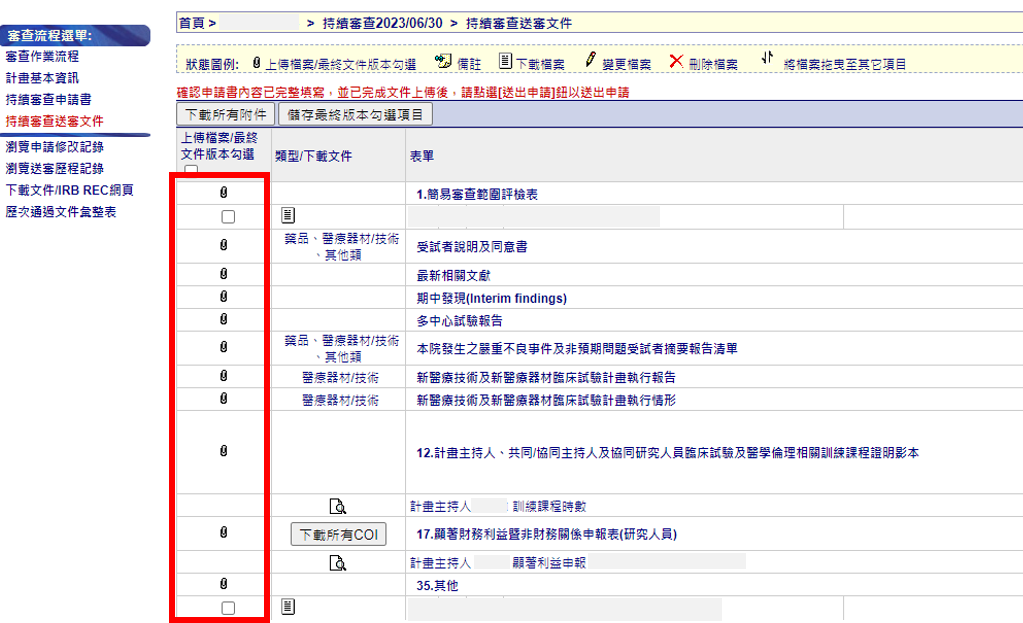View 計畫主持人 訓練課程時數 via magnifier icon

[337, 506]
